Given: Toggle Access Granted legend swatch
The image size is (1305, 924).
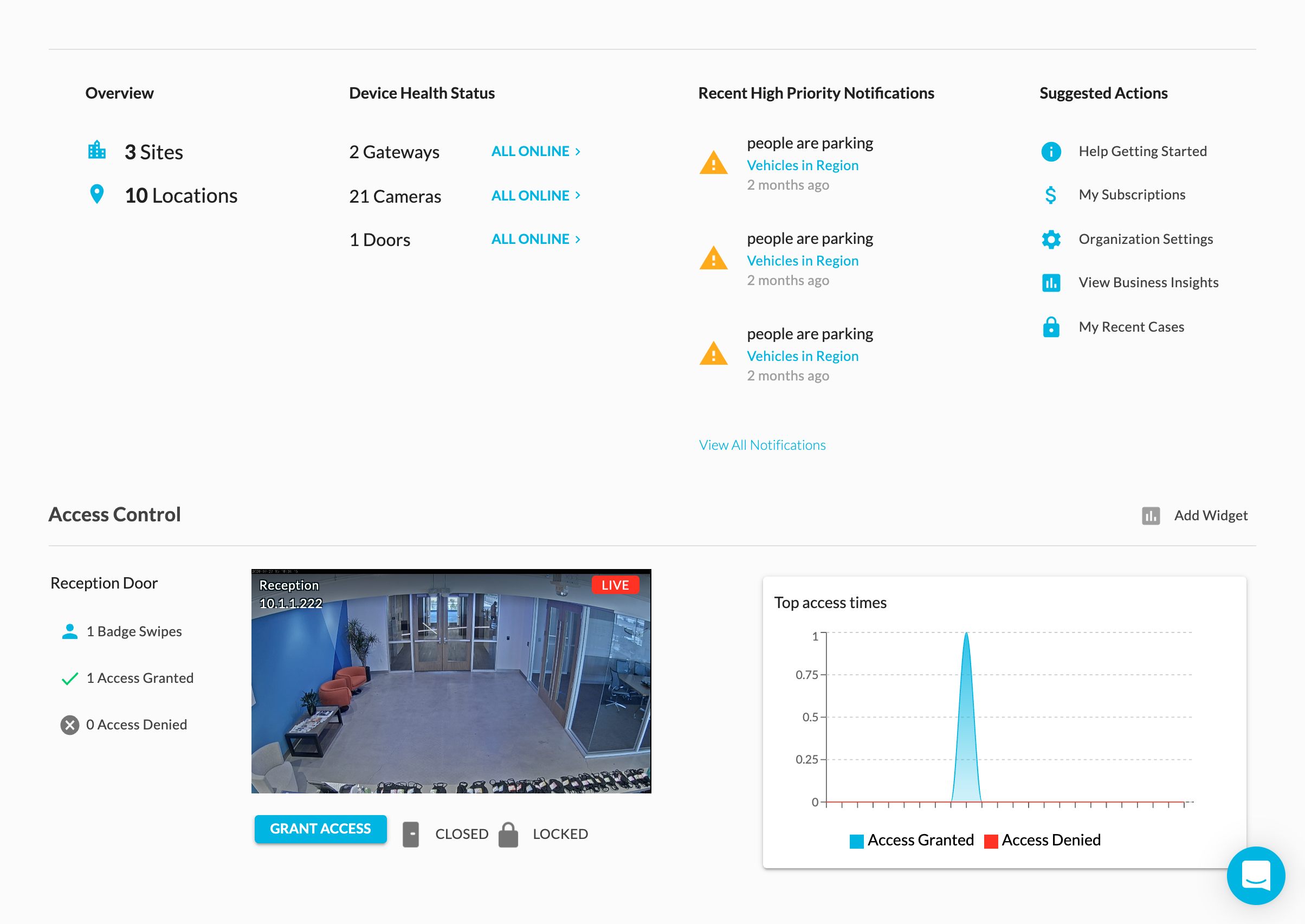Looking at the screenshot, I should point(856,841).
